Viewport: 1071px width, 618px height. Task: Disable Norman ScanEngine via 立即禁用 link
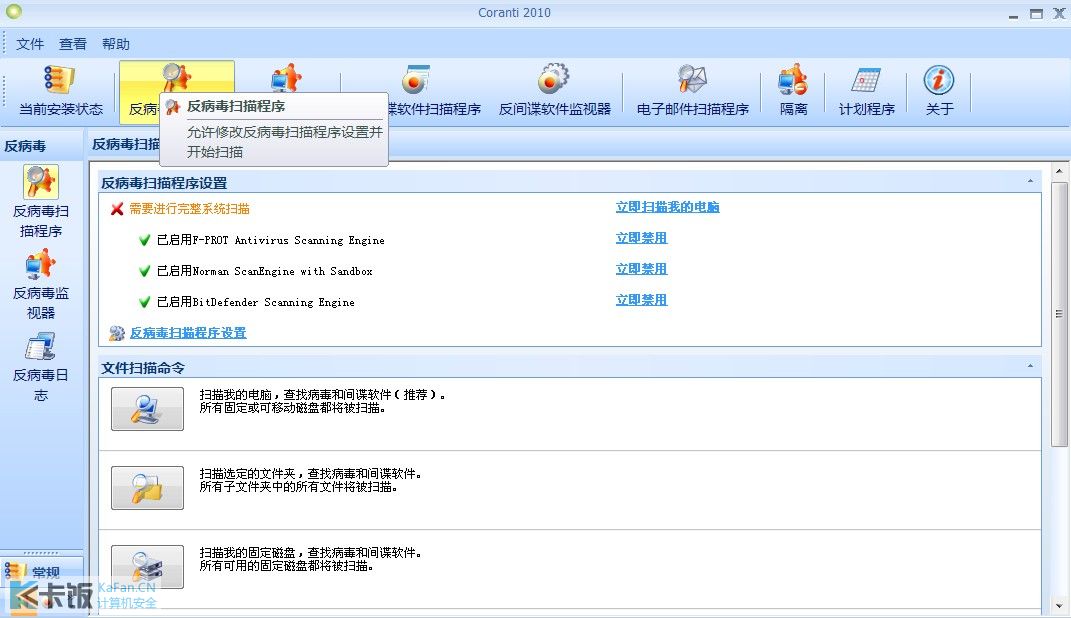pyautogui.click(x=641, y=268)
